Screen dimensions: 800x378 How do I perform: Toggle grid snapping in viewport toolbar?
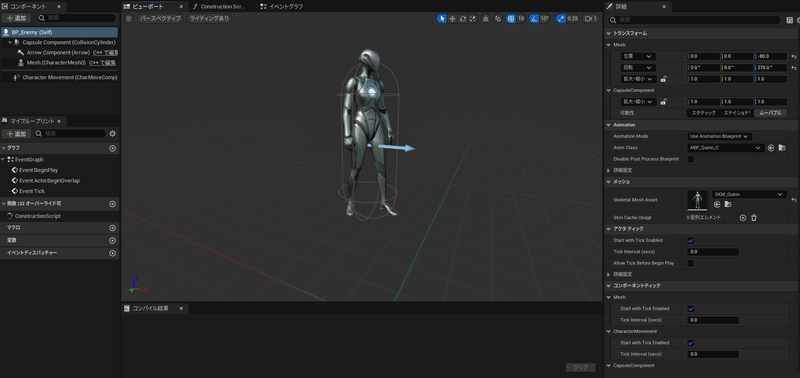pyautogui.click(x=511, y=18)
